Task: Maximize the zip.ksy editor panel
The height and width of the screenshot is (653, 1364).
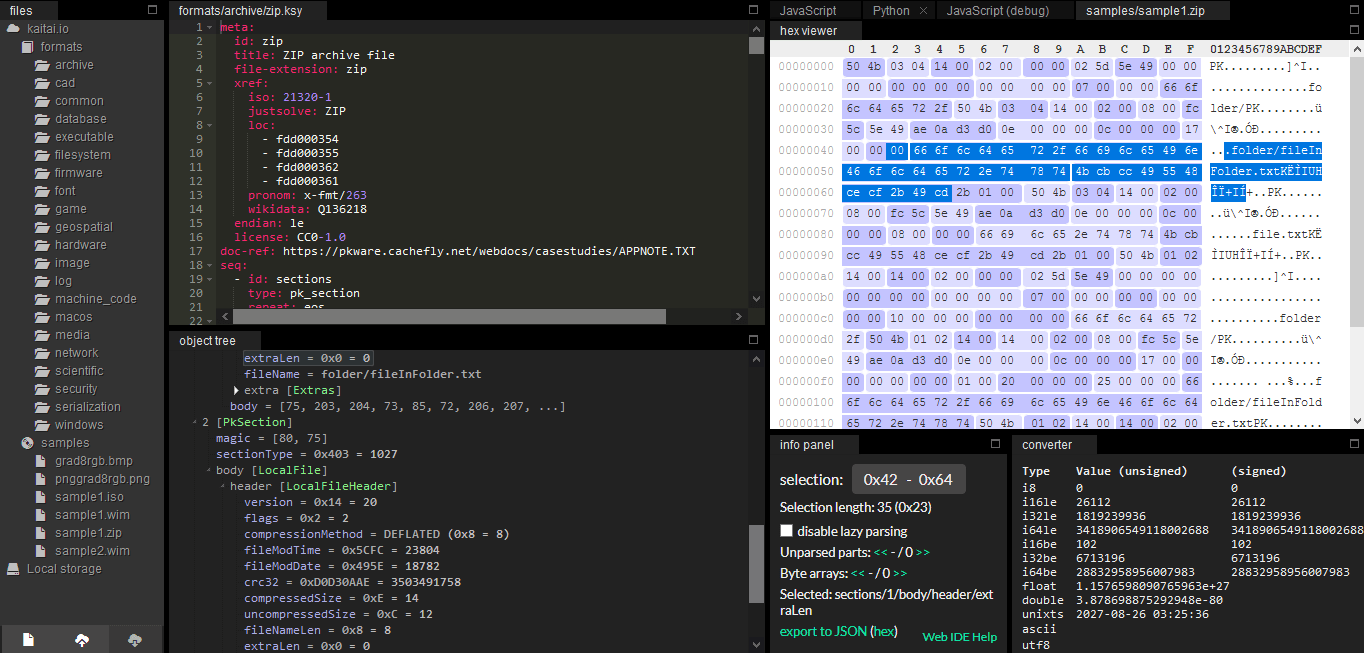Action: click(x=754, y=10)
